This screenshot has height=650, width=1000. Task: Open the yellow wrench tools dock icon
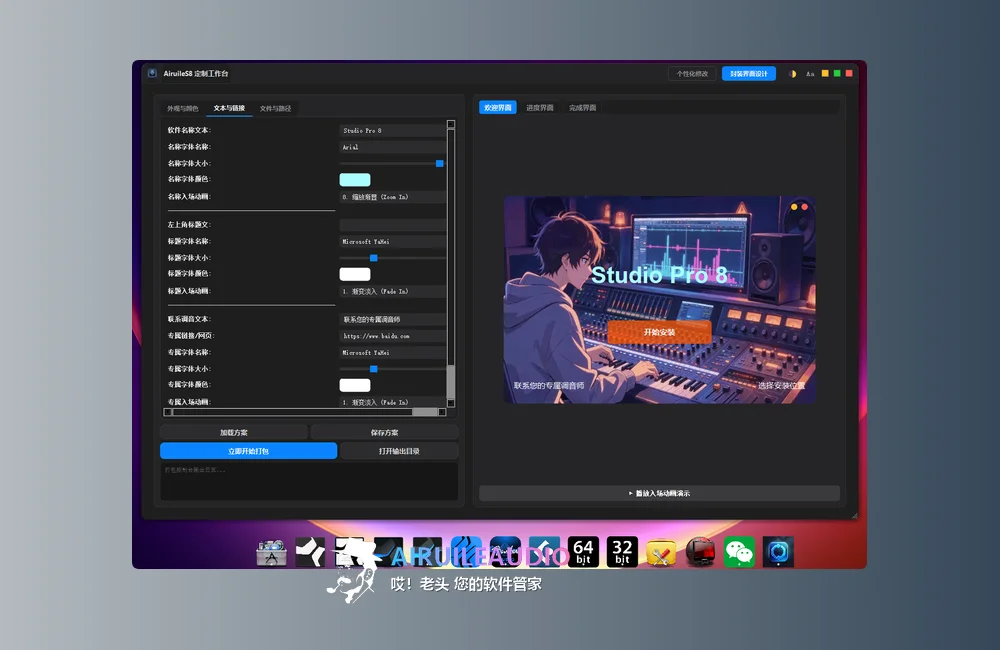click(x=661, y=552)
